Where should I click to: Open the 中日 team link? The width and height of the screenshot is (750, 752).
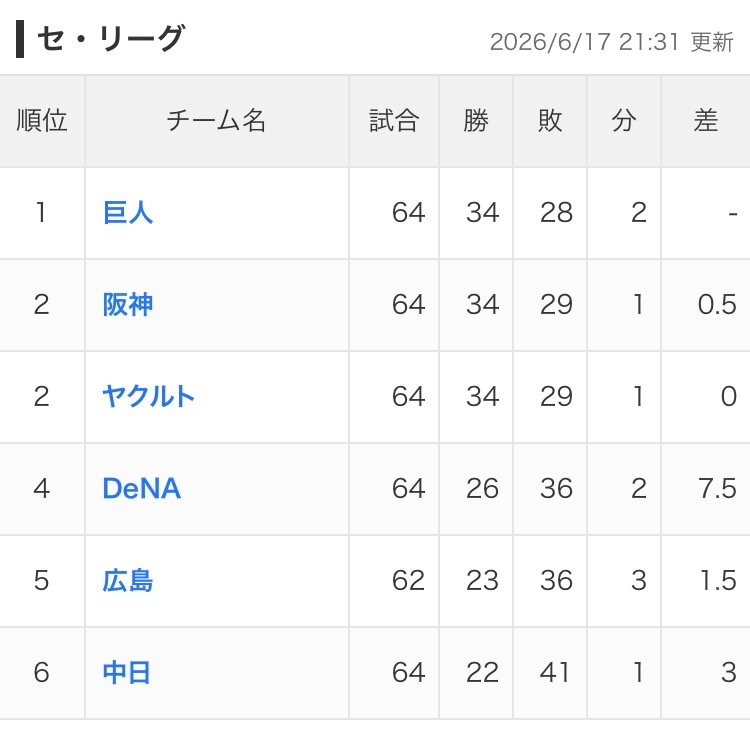[x=127, y=672]
